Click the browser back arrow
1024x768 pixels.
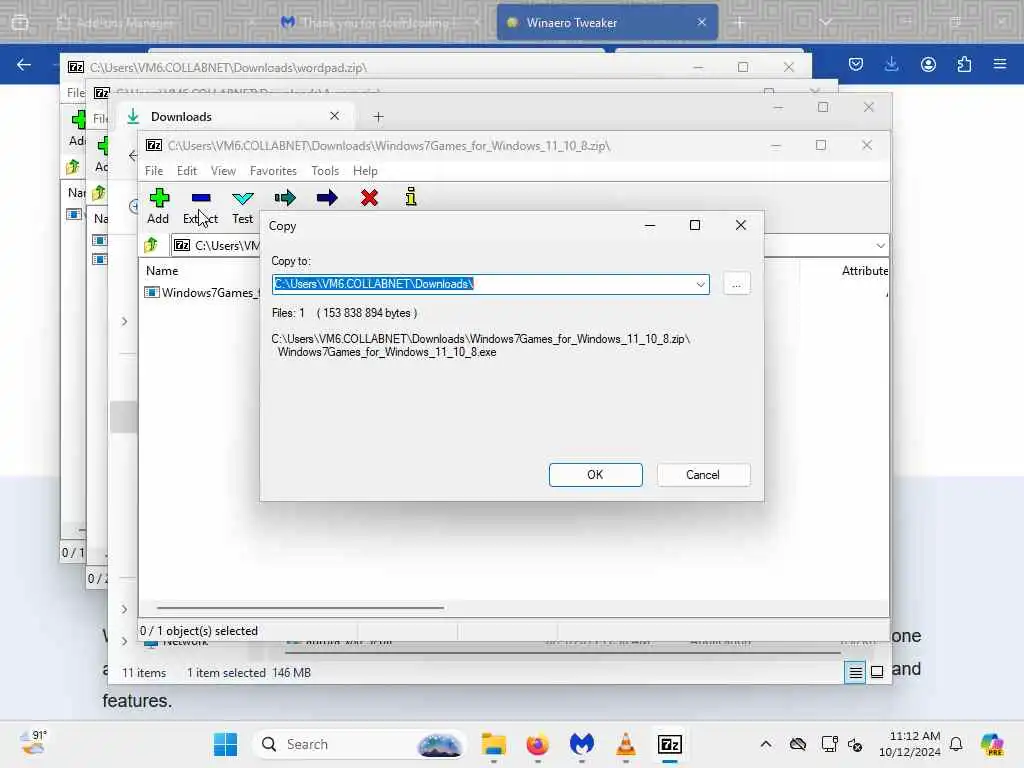(24, 64)
